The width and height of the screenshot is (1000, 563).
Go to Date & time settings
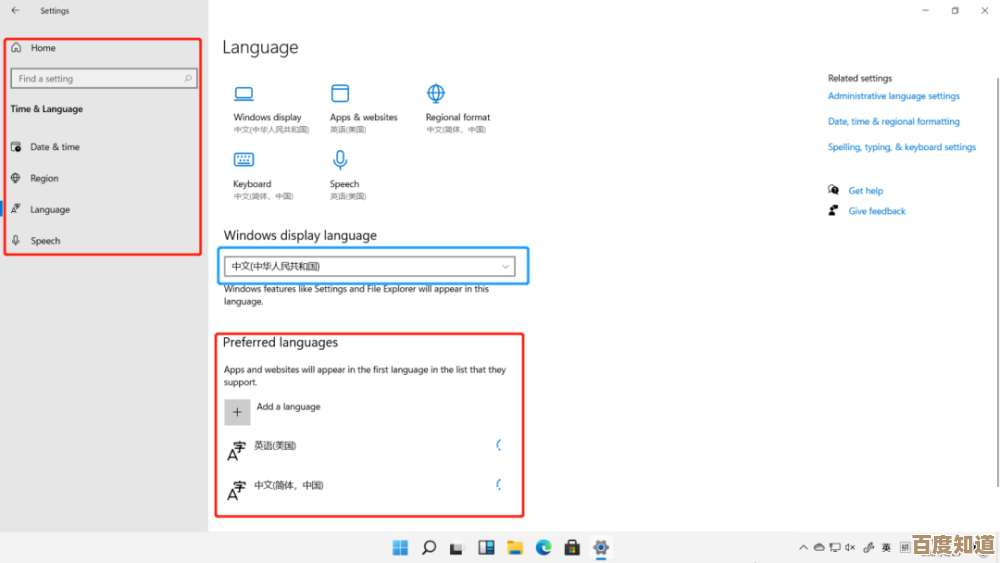click(x=55, y=147)
